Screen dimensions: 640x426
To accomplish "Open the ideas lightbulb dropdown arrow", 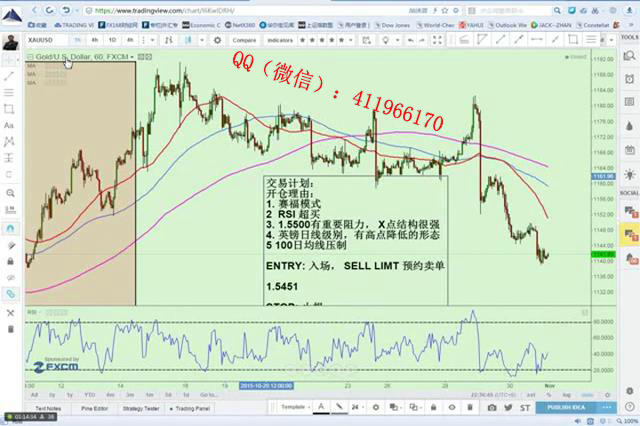I will pyautogui.click(x=397, y=40).
